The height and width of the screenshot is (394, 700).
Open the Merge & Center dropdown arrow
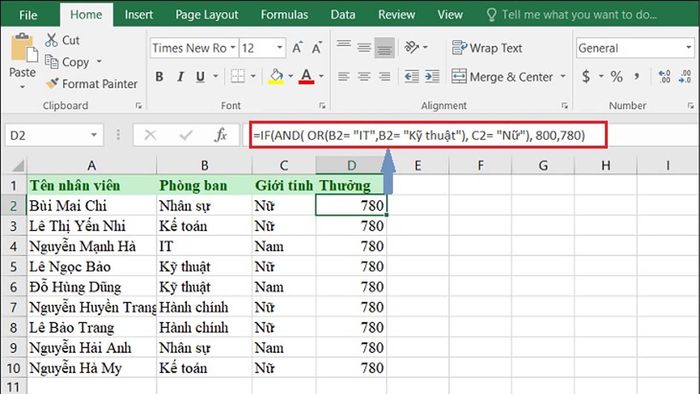(563, 76)
